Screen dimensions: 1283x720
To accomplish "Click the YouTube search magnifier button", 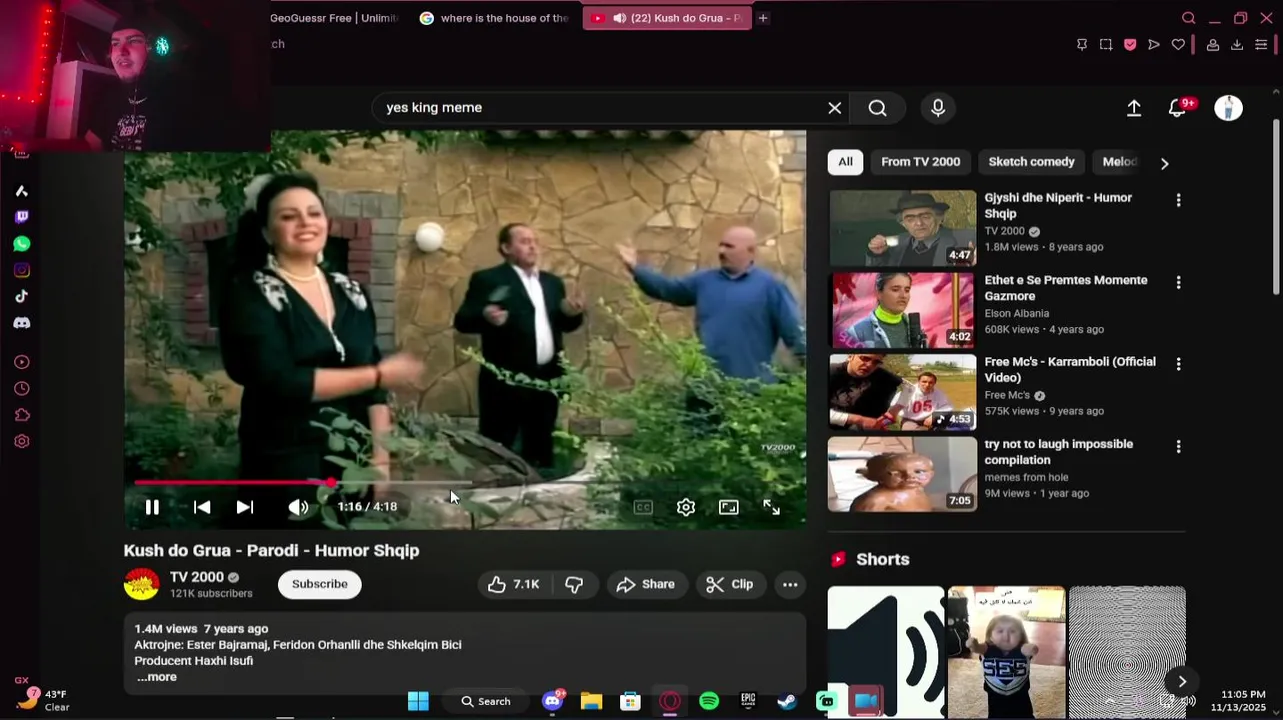I will pyautogui.click(x=878, y=108).
